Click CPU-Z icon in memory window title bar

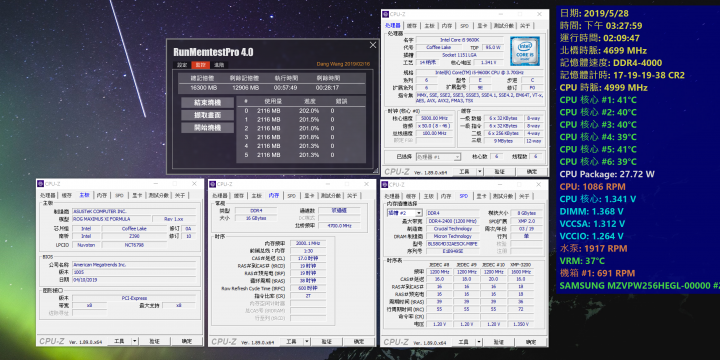[213, 184]
